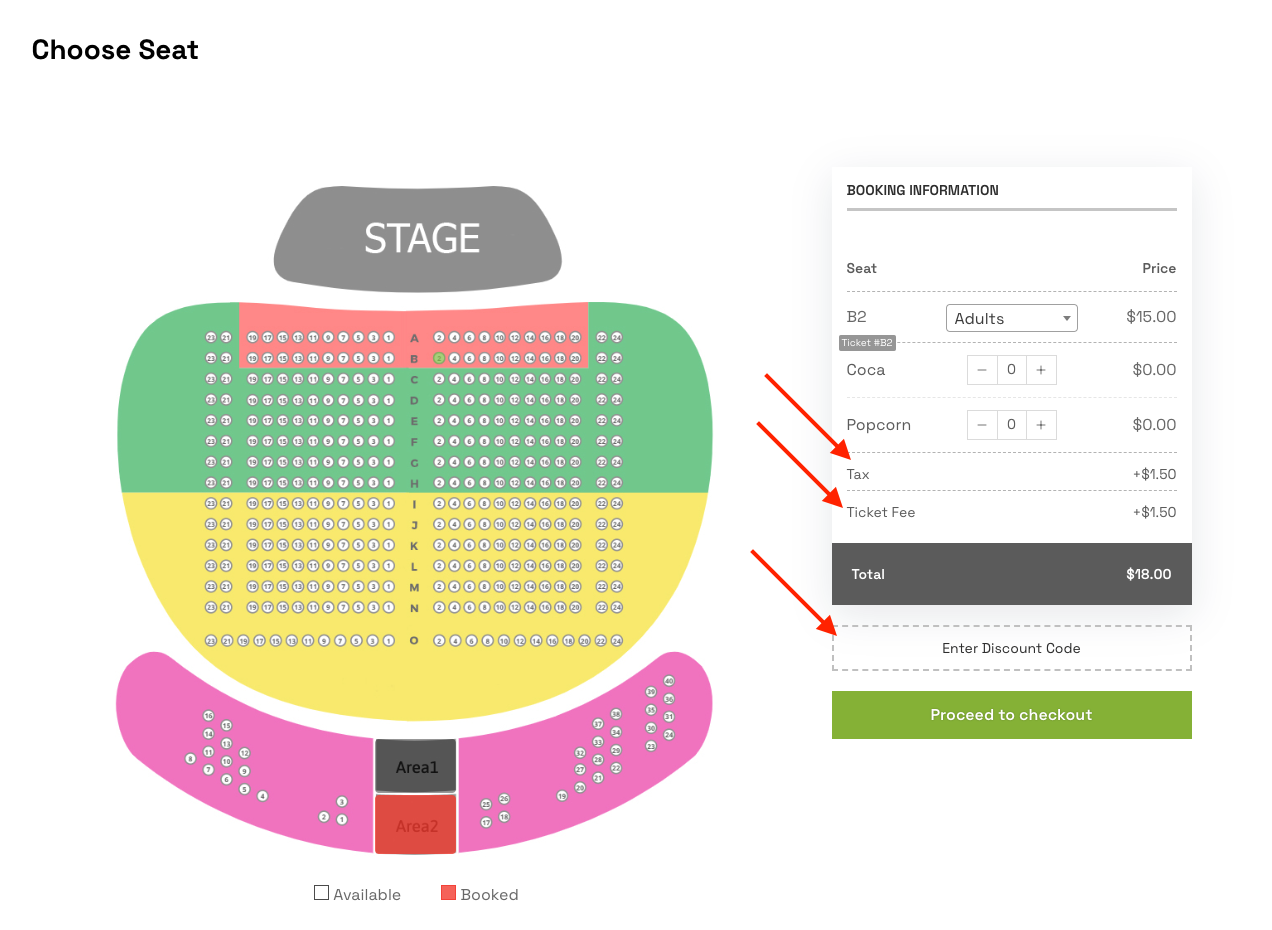The image size is (1272, 930).
Task: Decrease Popcorn quantity with minus button
Action: (x=982, y=425)
